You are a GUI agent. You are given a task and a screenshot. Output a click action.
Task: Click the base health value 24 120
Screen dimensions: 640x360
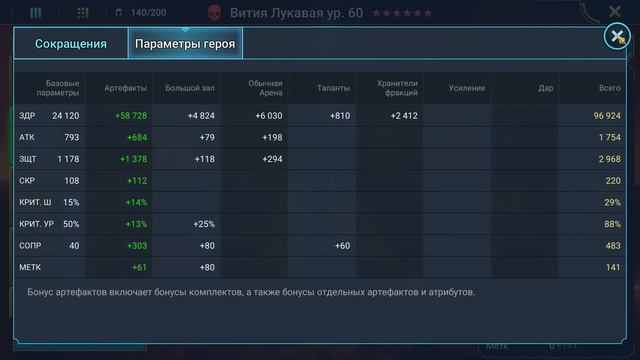[66, 116]
